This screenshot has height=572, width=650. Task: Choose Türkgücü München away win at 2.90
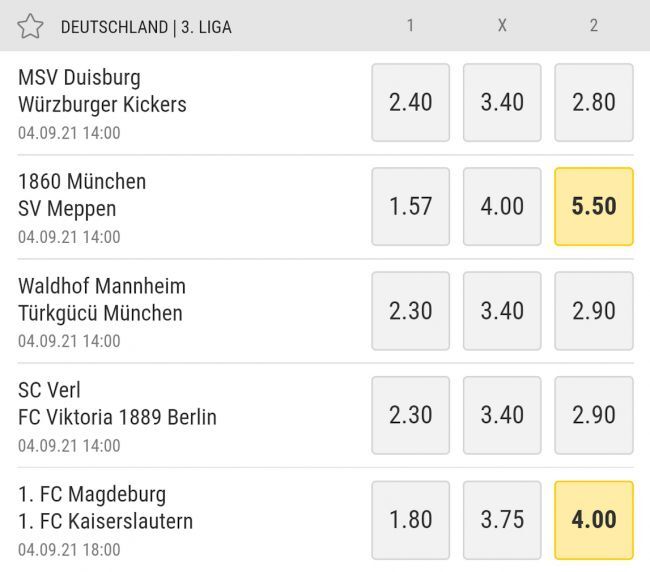point(594,310)
